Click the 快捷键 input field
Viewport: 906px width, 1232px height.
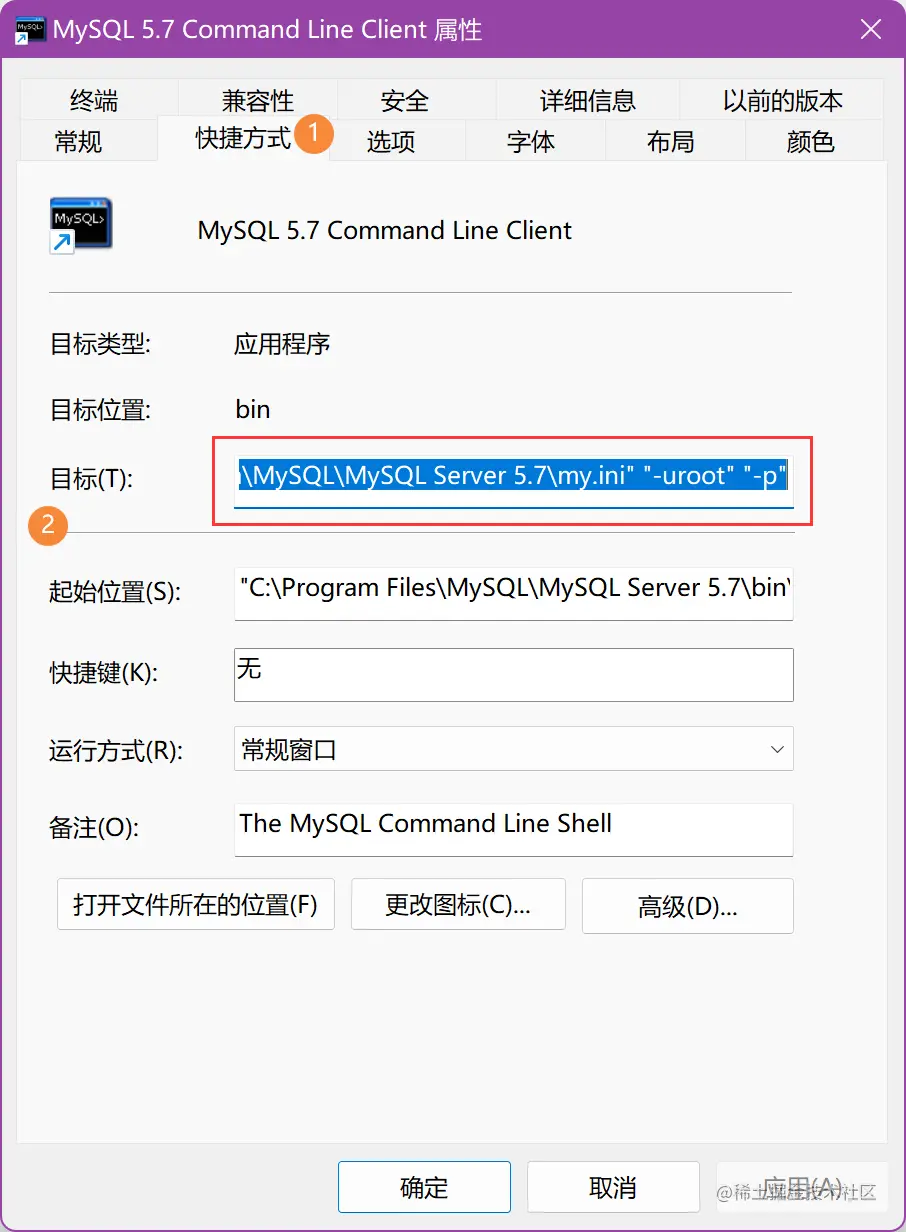[514, 675]
